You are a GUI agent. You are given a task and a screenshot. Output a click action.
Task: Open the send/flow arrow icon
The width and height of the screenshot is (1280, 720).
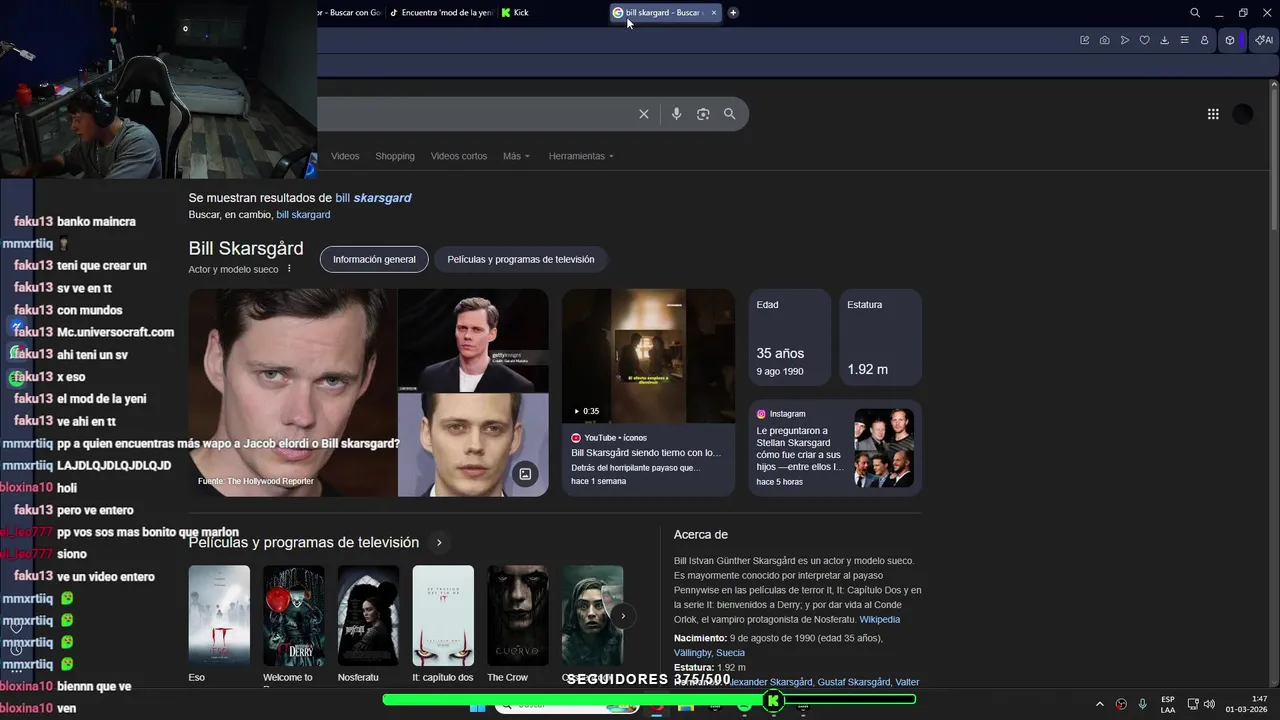1125,40
